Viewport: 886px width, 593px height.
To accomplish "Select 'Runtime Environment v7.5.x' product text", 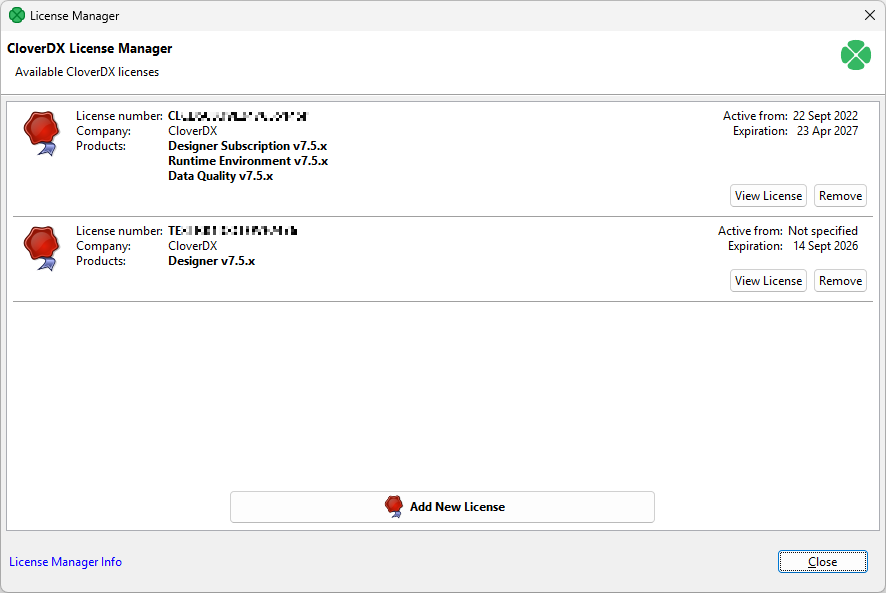I will click(x=248, y=161).
